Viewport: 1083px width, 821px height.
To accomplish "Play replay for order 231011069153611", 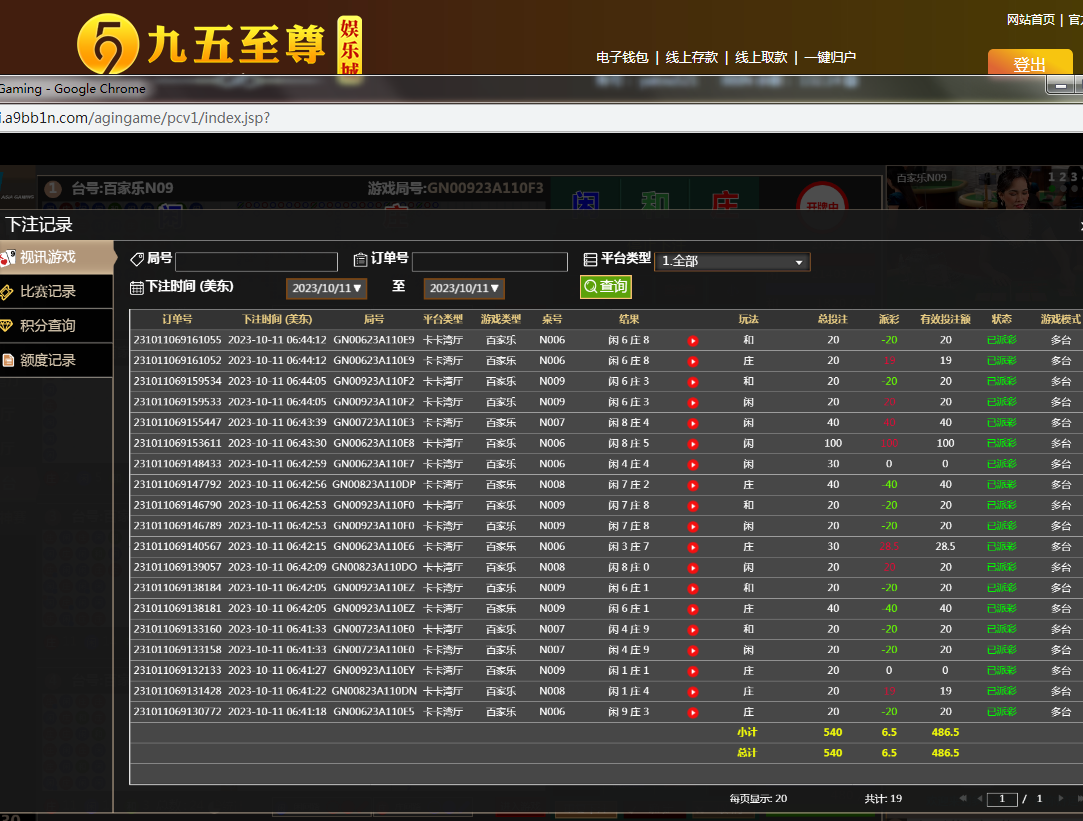I will (x=692, y=444).
